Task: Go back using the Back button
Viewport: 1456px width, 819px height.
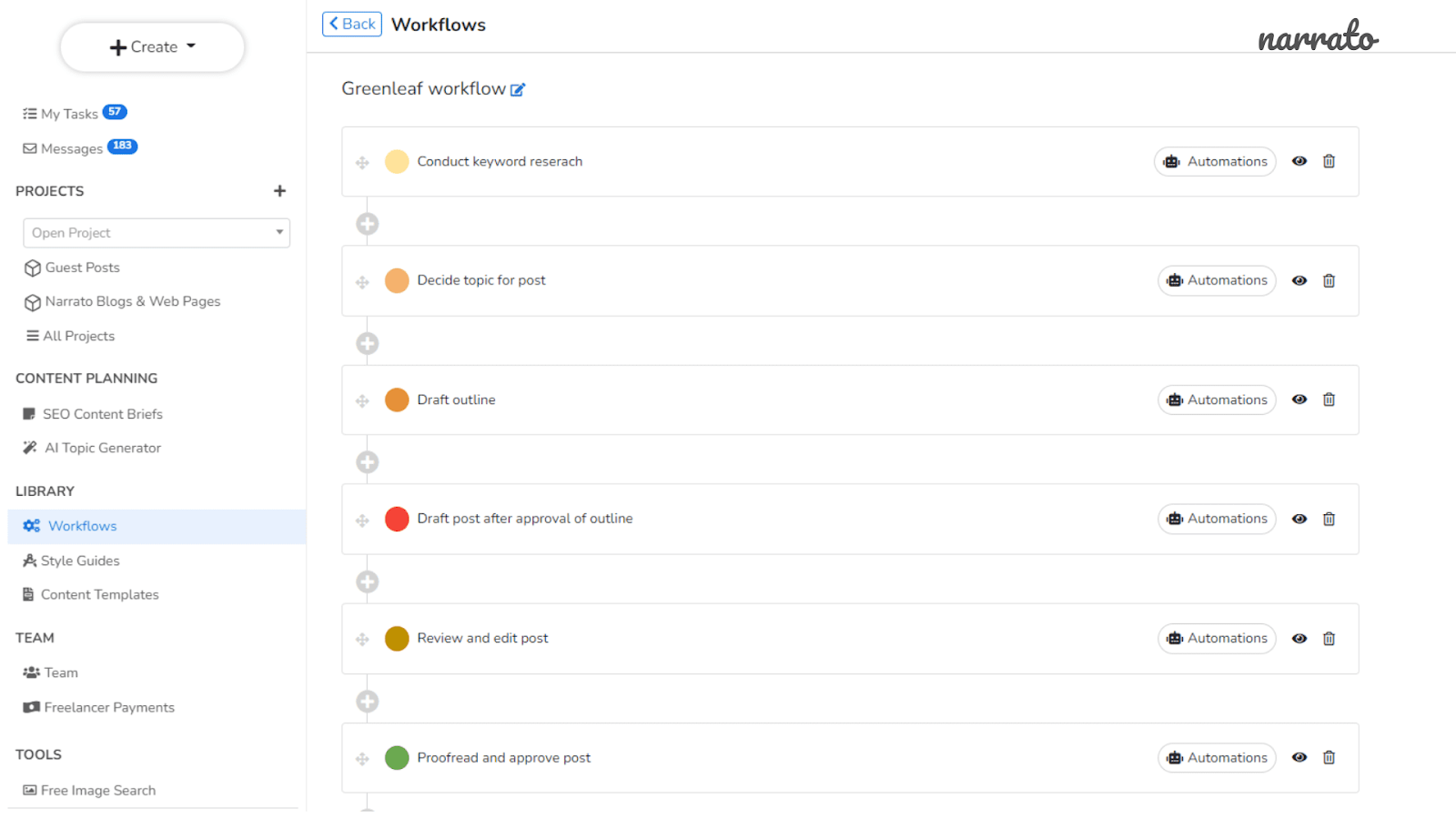Action: pyautogui.click(x=352, y=25)
